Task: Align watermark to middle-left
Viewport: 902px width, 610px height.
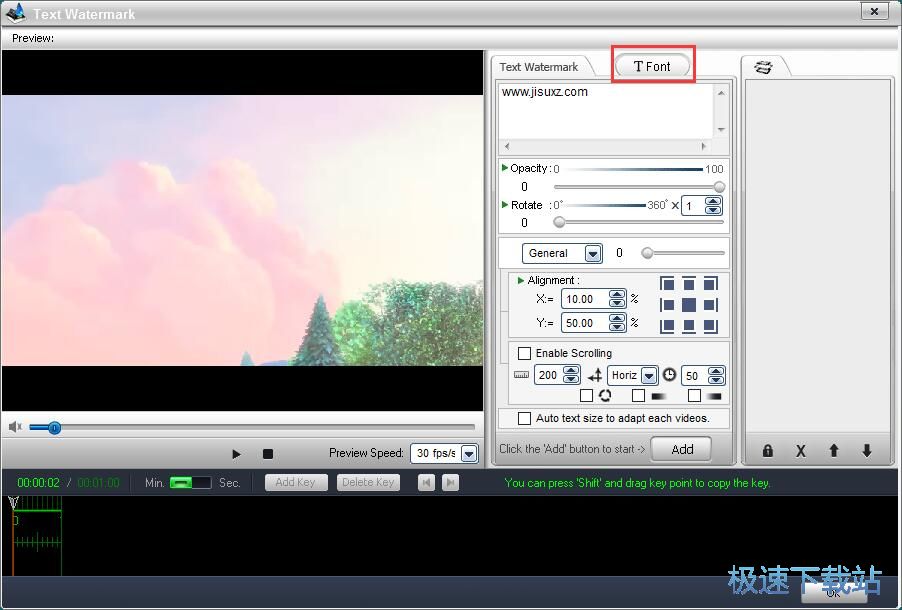Action: pyautogui.click(x=667, y=305)
